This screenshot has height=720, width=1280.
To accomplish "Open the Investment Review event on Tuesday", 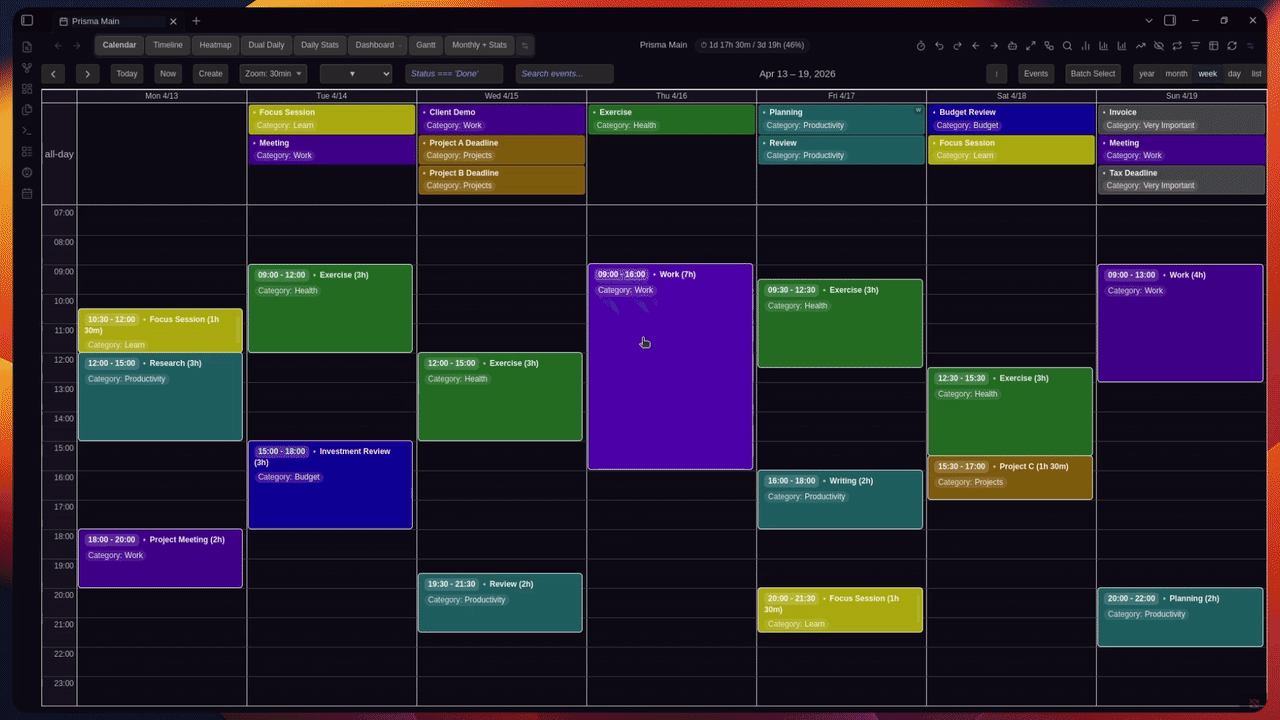I will (330, 485).
